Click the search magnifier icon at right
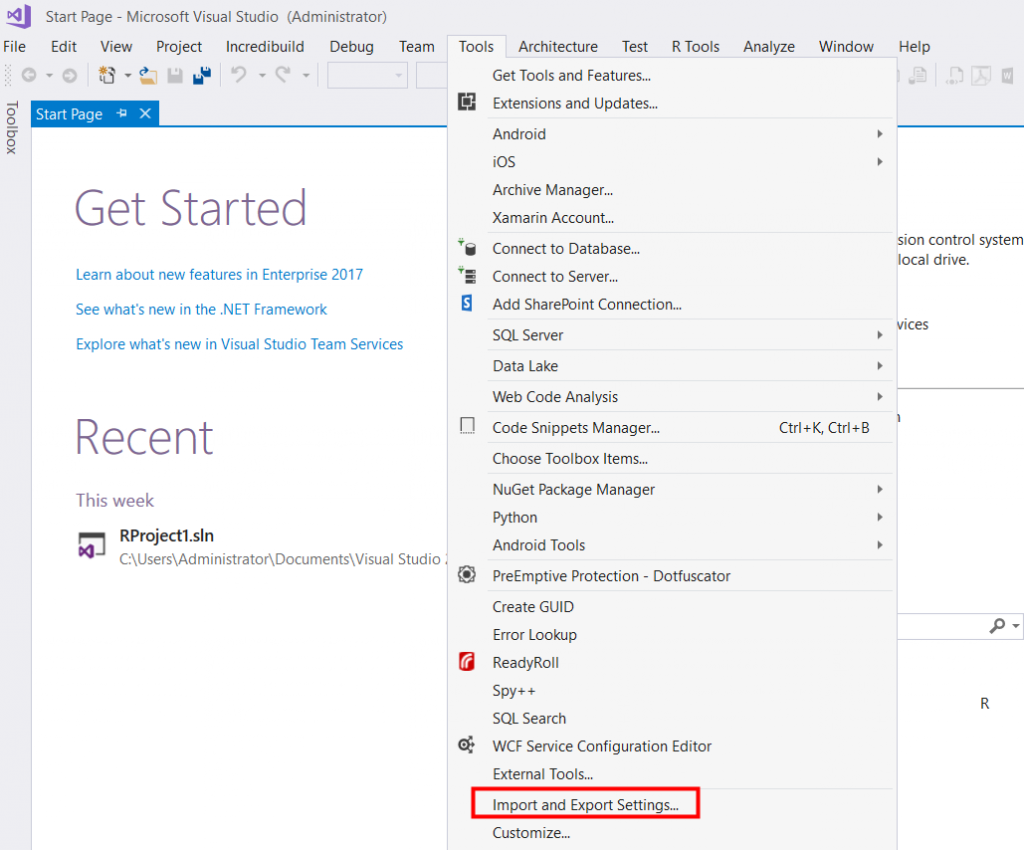 tap(997, 626)
